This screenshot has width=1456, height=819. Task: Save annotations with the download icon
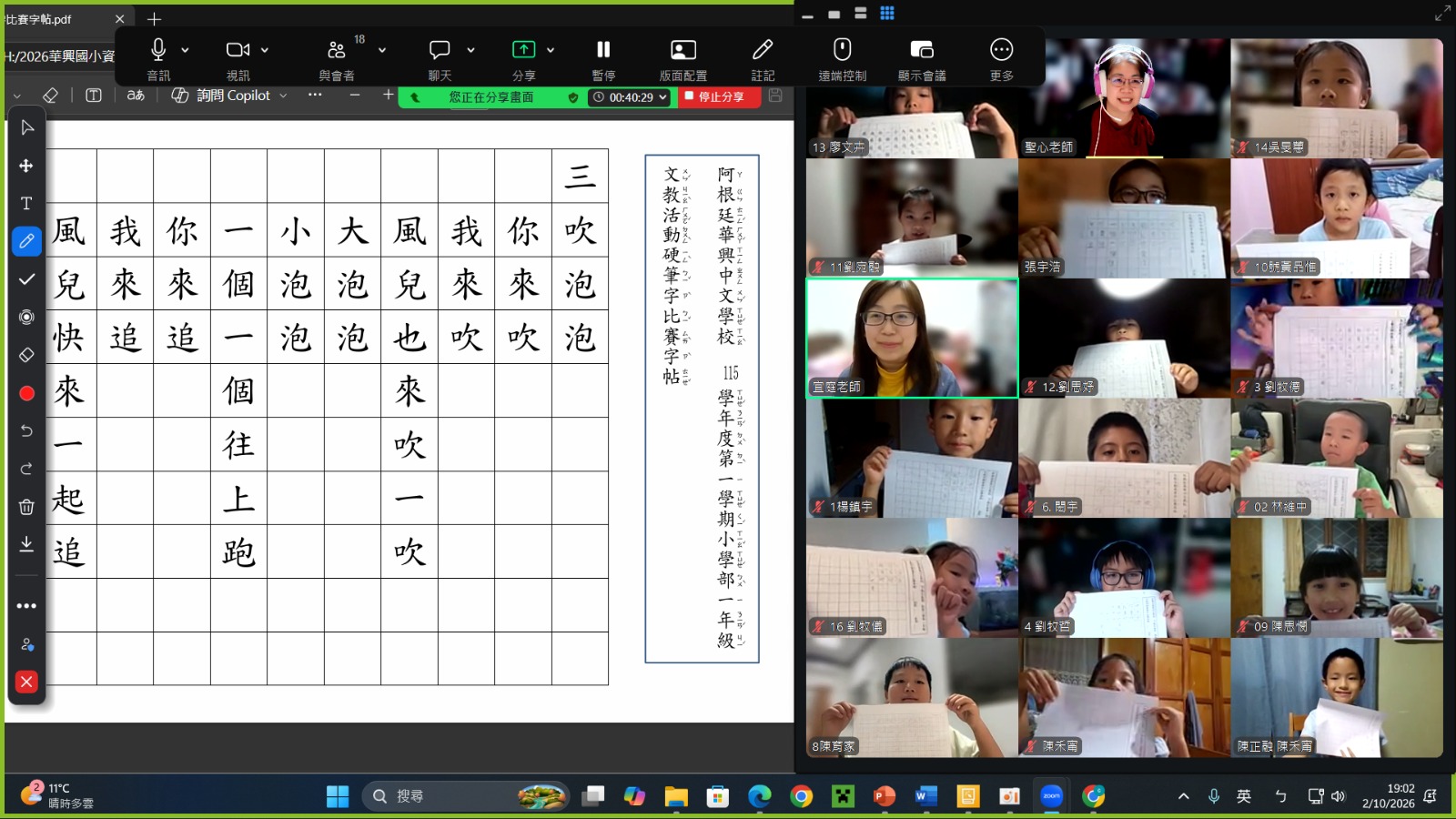[26, 544]
